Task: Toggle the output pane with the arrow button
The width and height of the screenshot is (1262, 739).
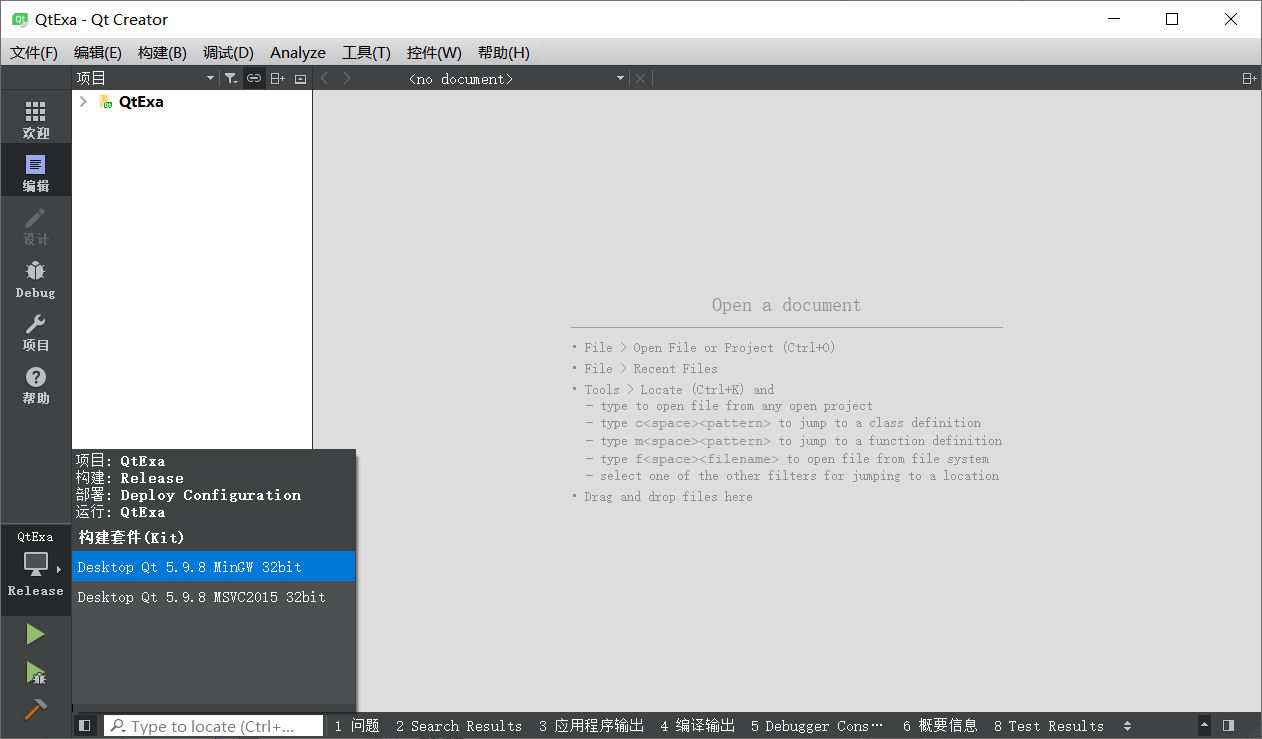Action: pyautogui.click(x=1205, y=726)
